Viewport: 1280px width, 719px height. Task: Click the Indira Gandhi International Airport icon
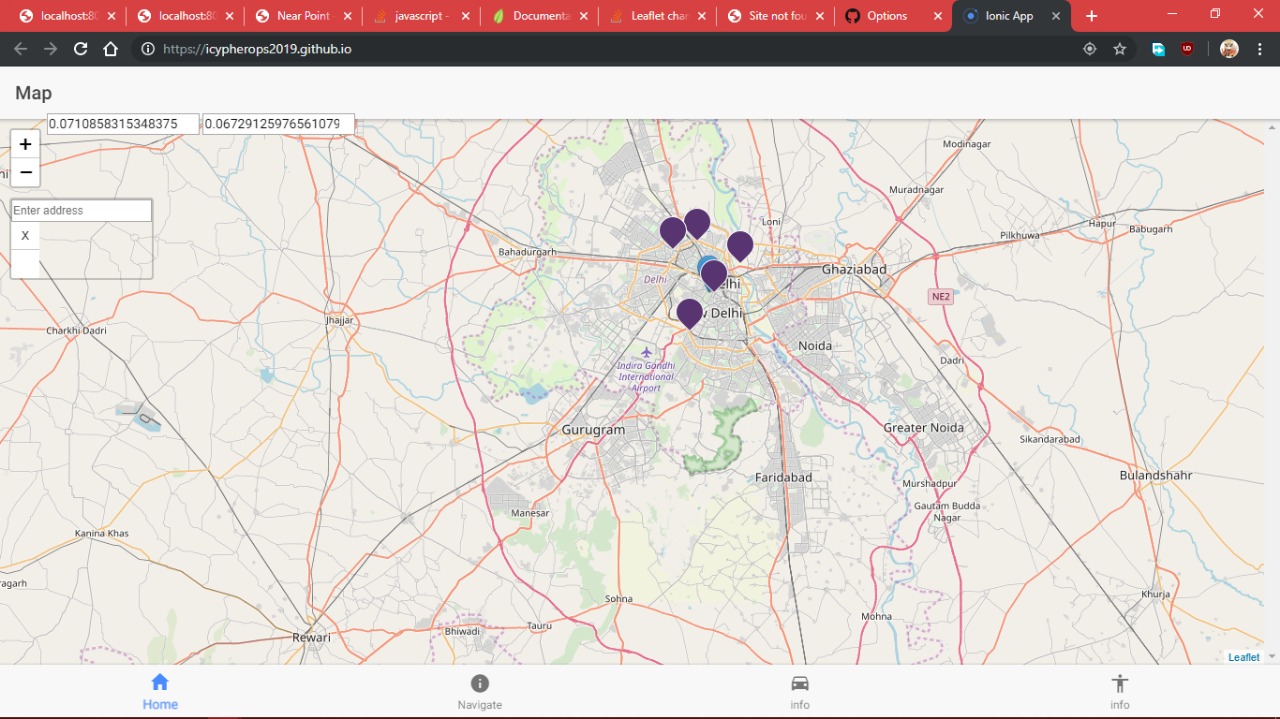(x=647, y=352)
